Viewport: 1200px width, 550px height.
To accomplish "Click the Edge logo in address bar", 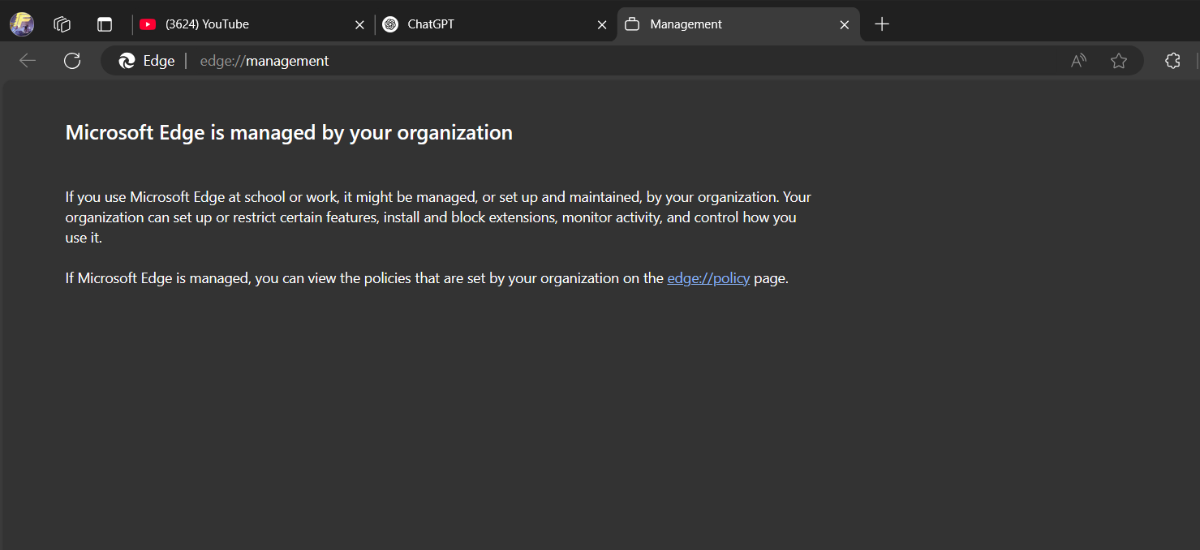I will 127,61.
